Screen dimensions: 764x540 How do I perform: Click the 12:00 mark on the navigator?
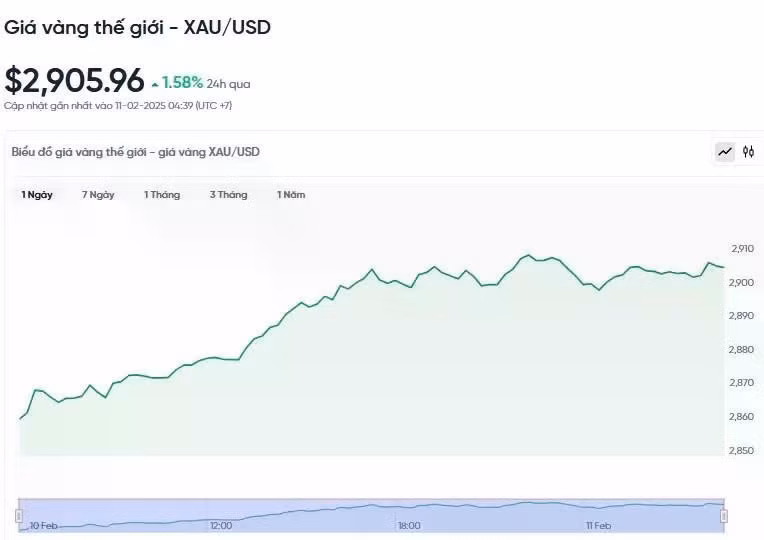point(221,525)
